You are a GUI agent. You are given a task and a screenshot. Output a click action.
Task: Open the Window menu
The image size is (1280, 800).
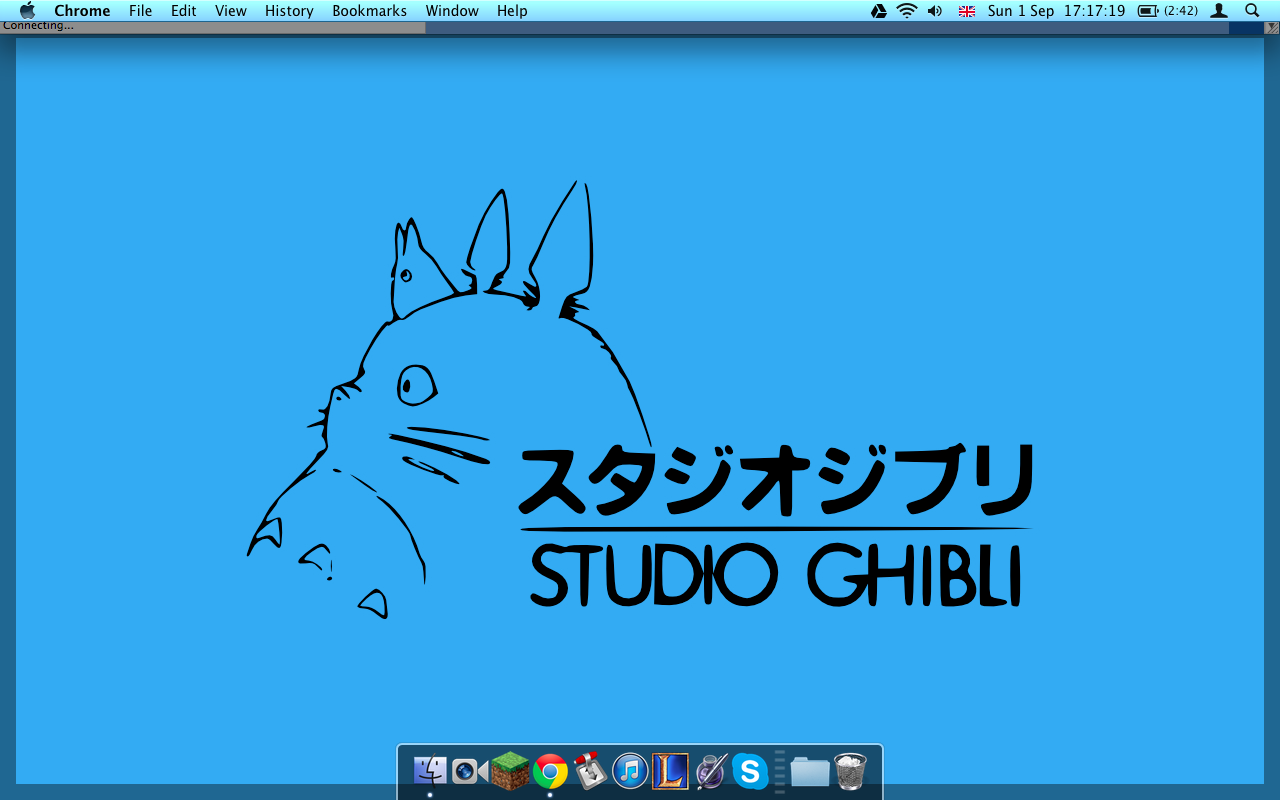click(452, 11)
